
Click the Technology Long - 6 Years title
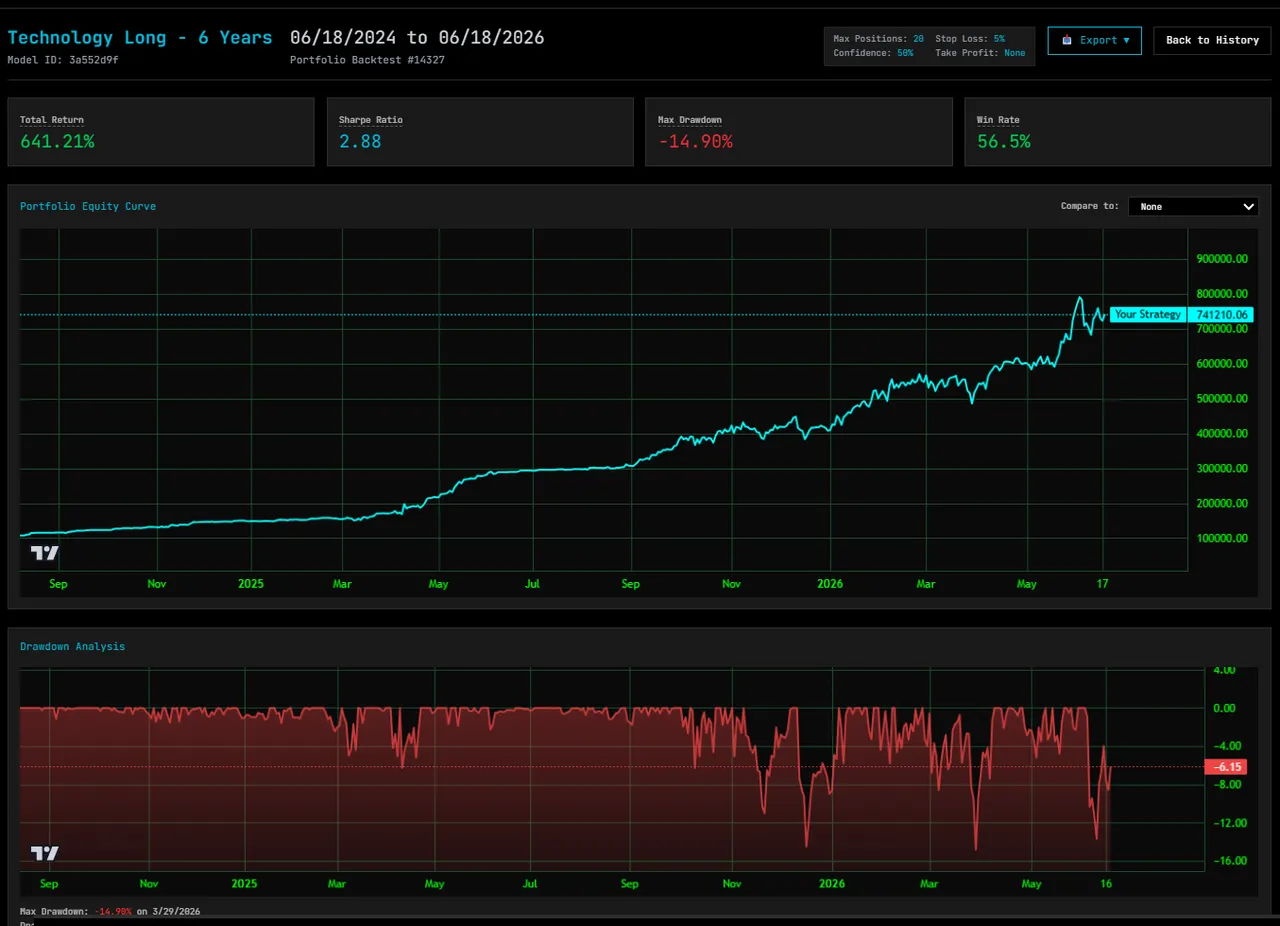(x=140, y=38)
